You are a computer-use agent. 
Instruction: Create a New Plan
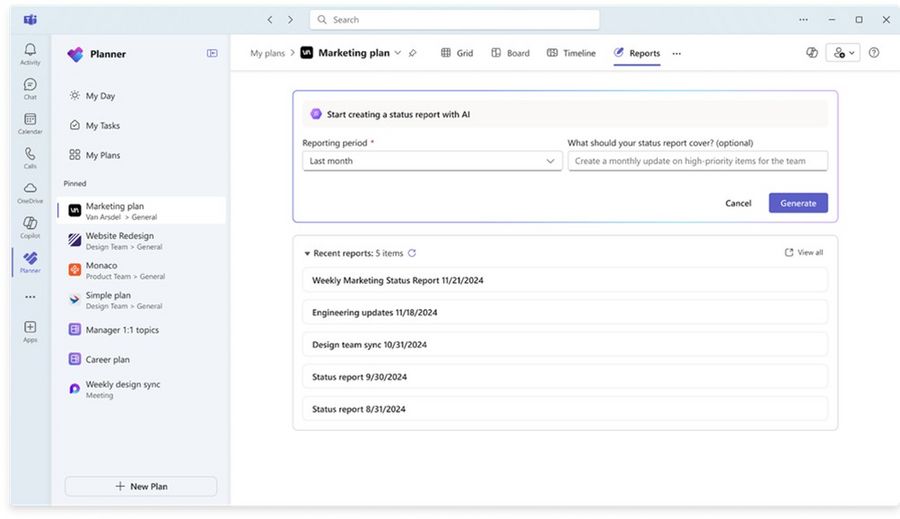coord(141,486)
